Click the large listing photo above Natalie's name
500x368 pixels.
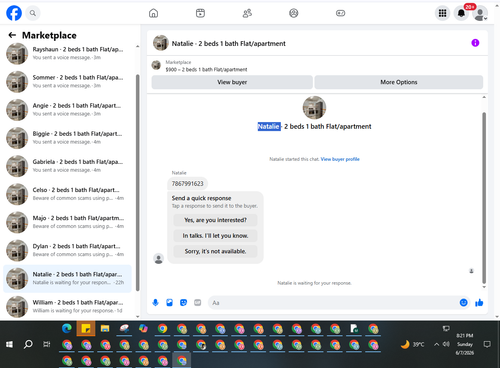click(314, 107)
